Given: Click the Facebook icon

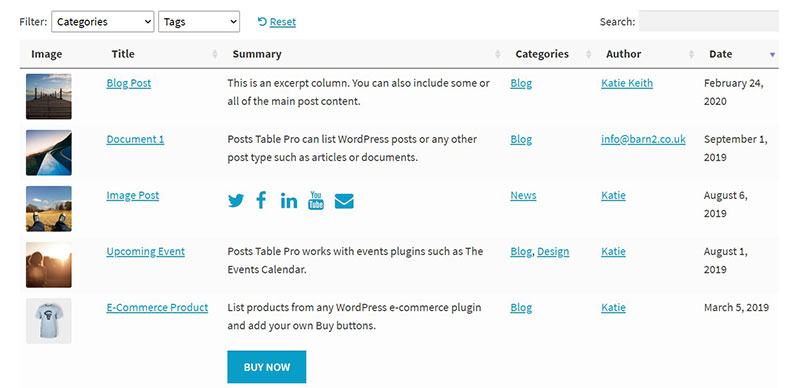Looking at the screenshot, I should pyautogui.click(x=261, y=200).
